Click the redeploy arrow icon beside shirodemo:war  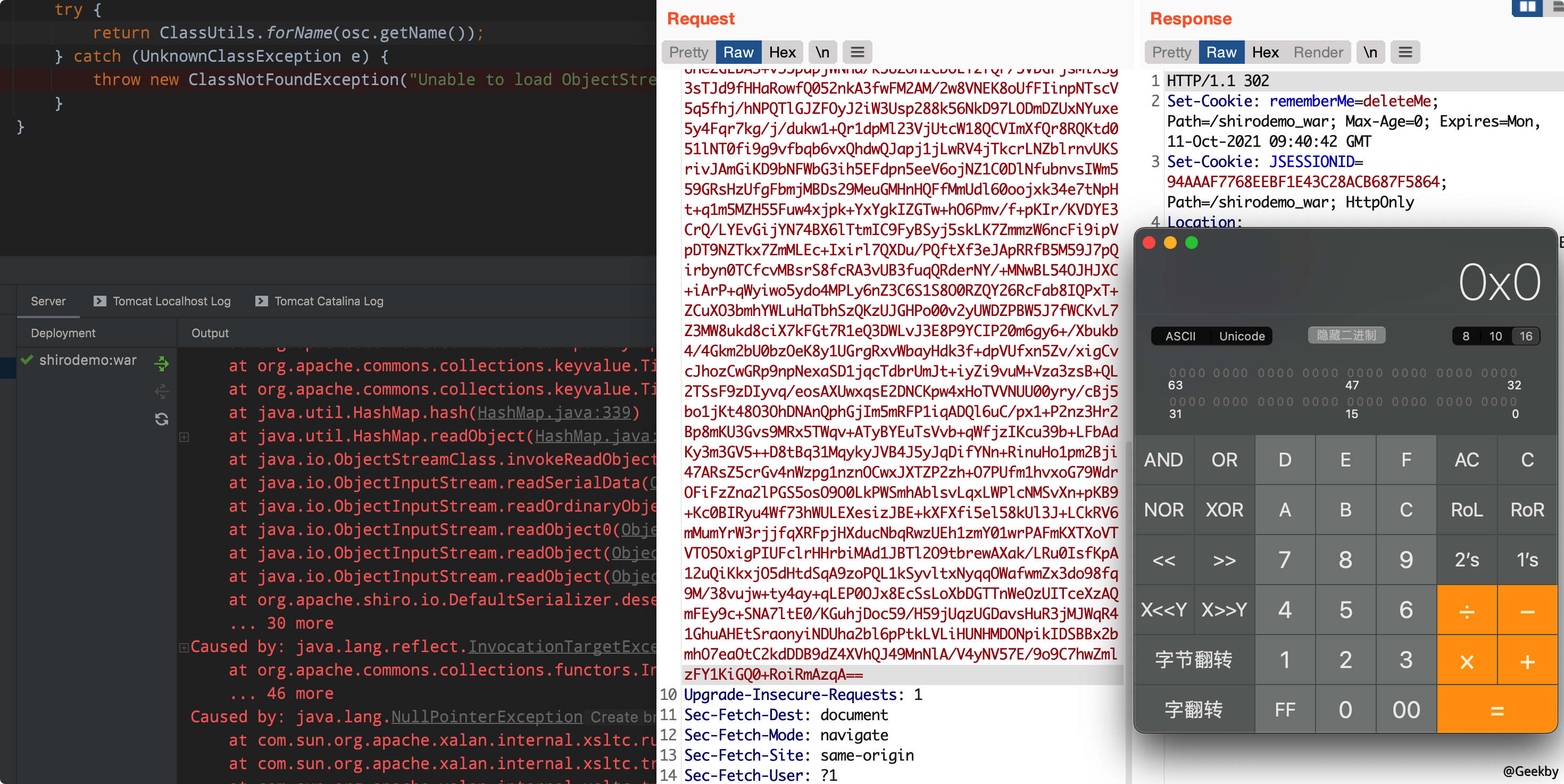point(162,363)
